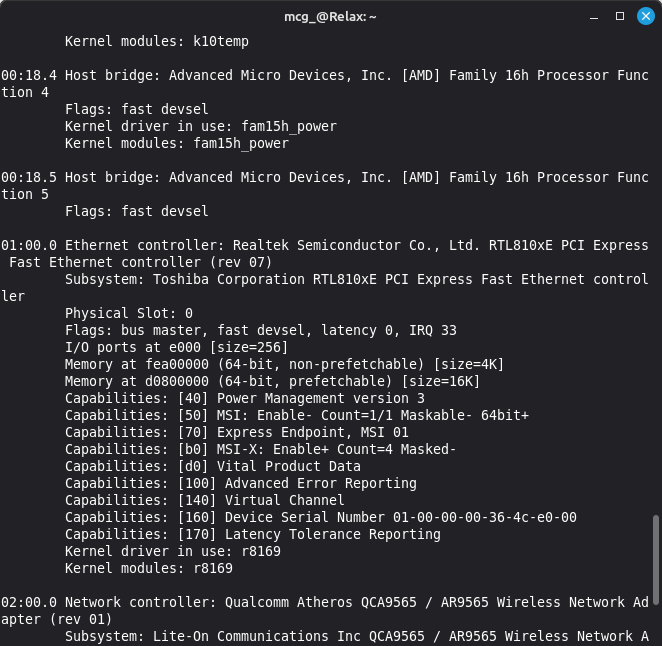Click the vertical scrollbar thumb

655,559
